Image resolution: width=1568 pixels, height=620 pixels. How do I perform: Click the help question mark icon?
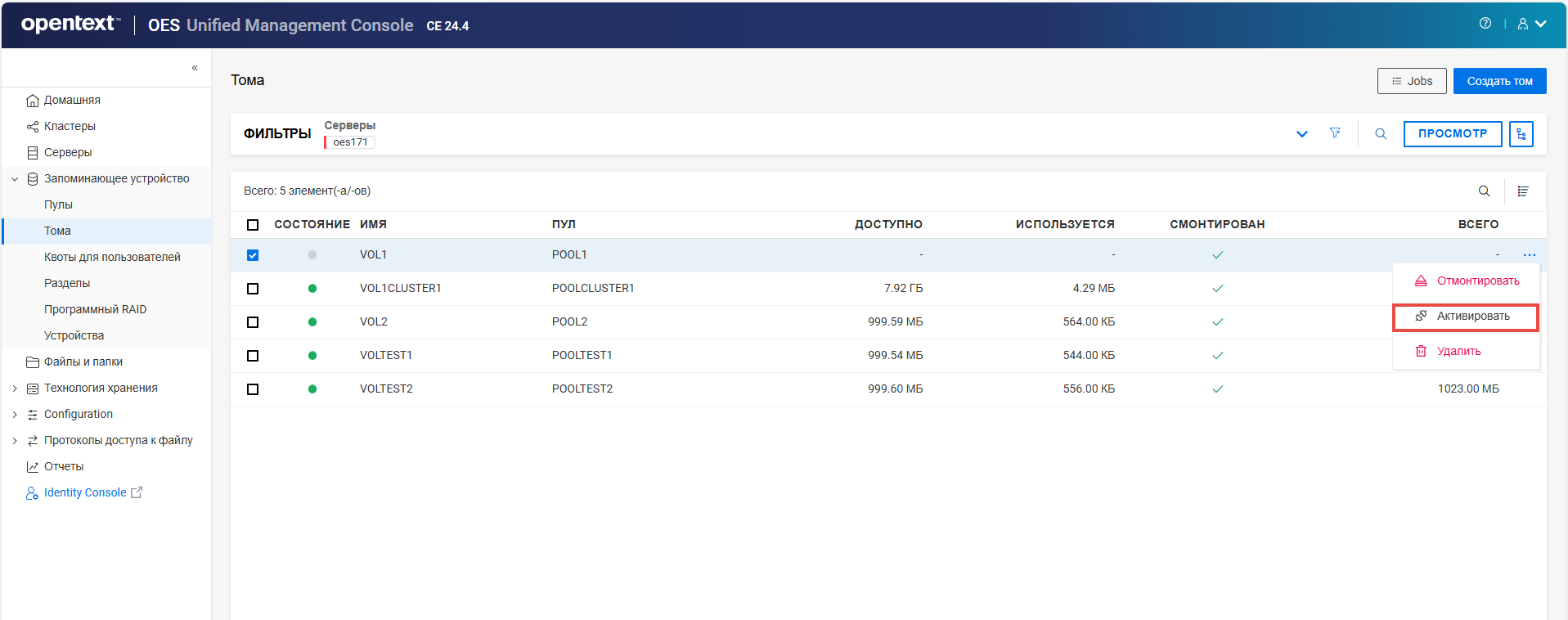[x=1485, y=24]
